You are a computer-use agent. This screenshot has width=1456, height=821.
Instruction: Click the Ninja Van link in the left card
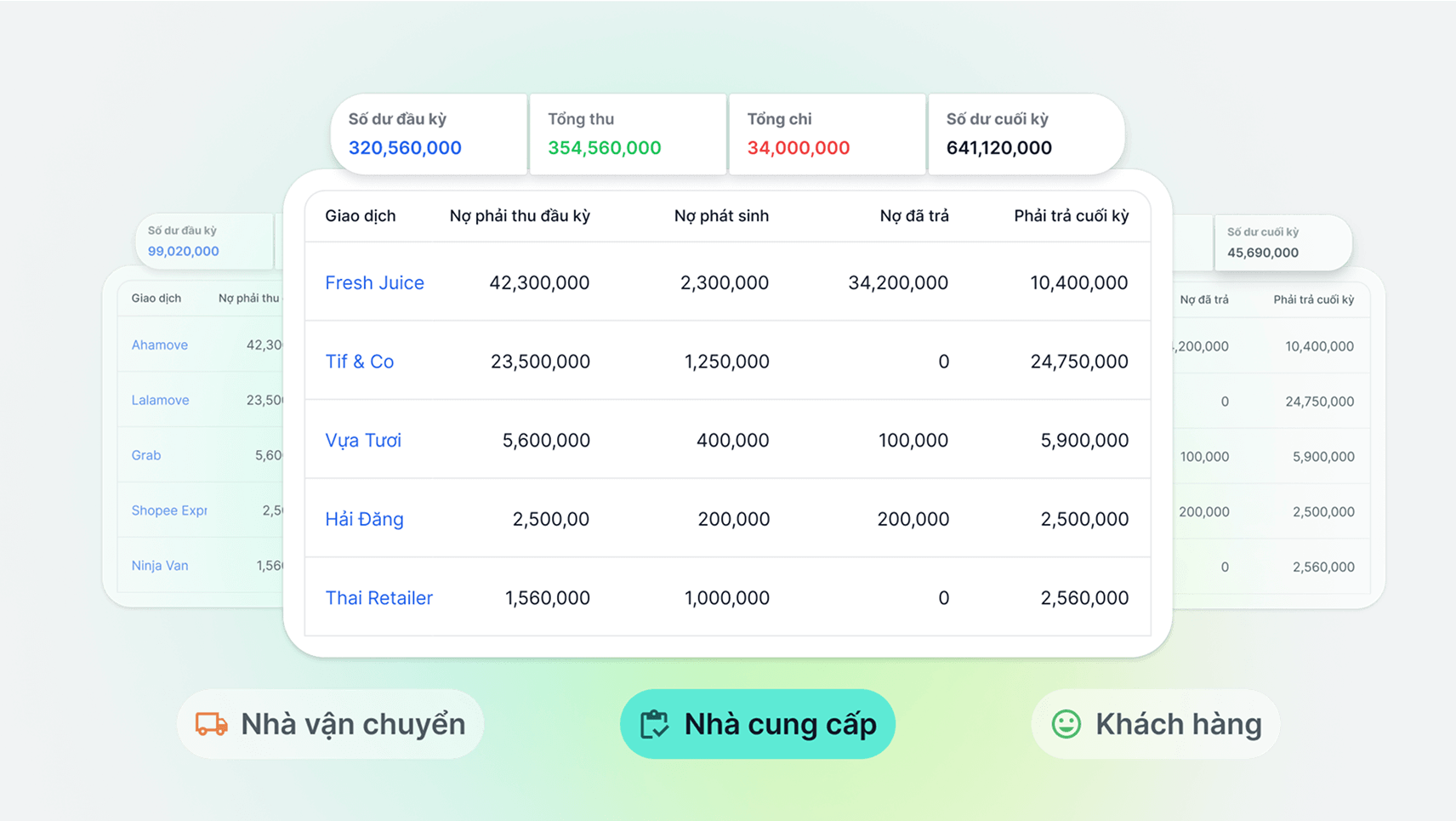tap(160, 566)
